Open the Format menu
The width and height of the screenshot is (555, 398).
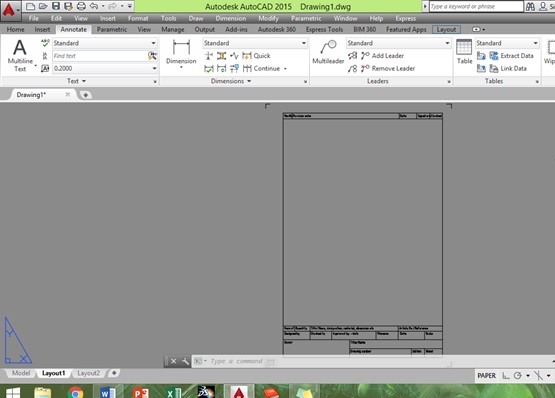click(138, 18)
